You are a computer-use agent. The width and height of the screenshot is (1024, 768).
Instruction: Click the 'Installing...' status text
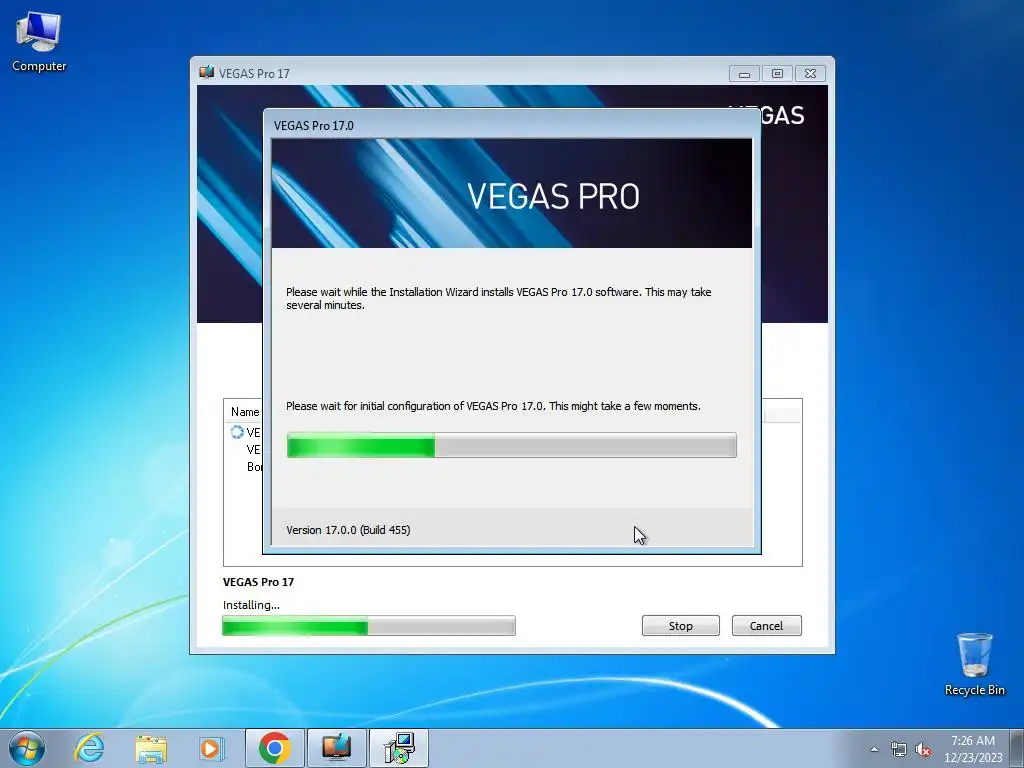pos(251,605)
